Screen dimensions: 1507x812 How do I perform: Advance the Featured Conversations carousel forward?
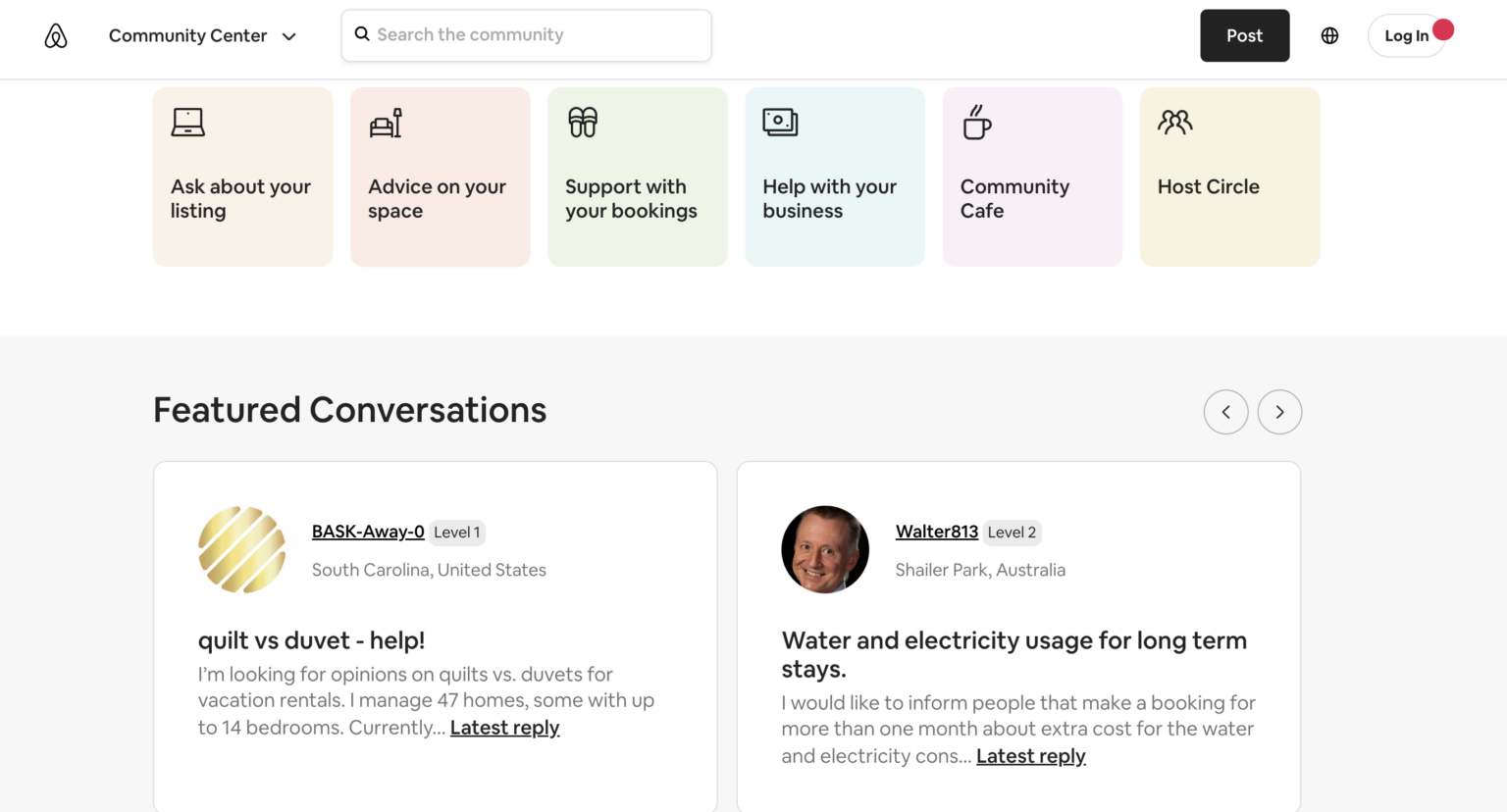[1279, 412]
